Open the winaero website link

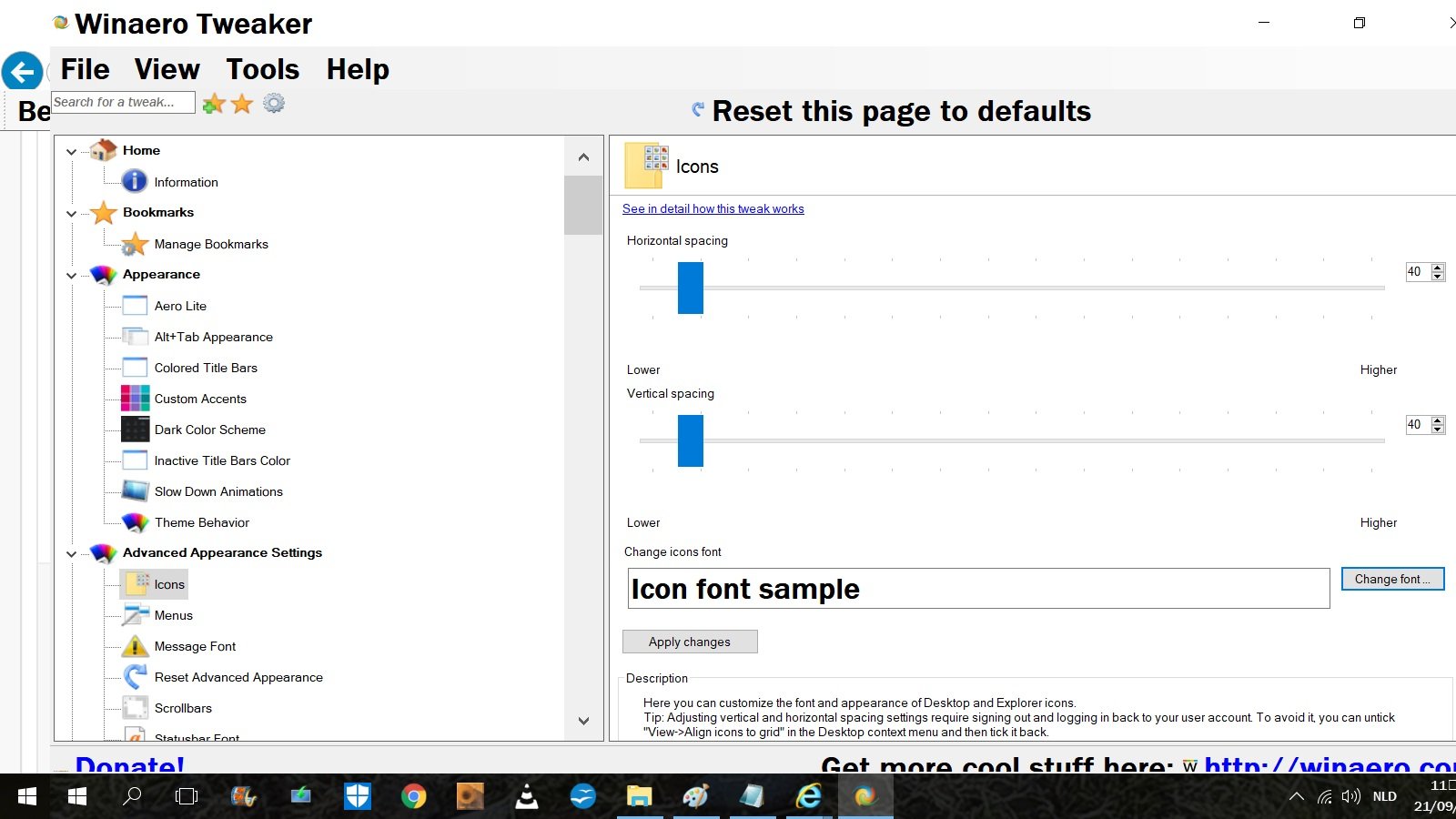(1329, 763)
